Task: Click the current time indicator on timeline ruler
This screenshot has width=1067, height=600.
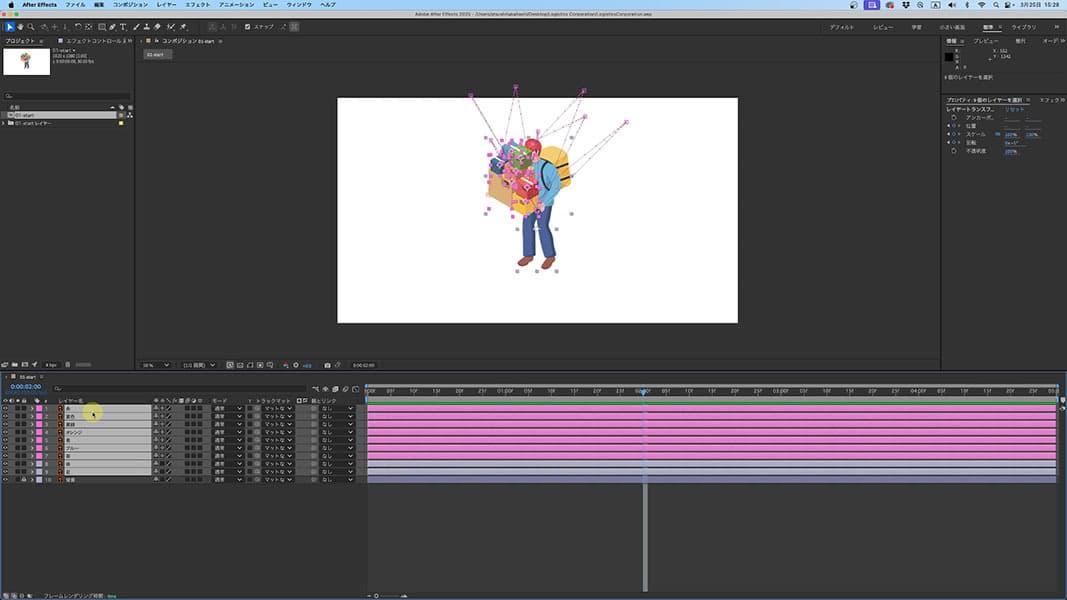Action: point(644,391)
